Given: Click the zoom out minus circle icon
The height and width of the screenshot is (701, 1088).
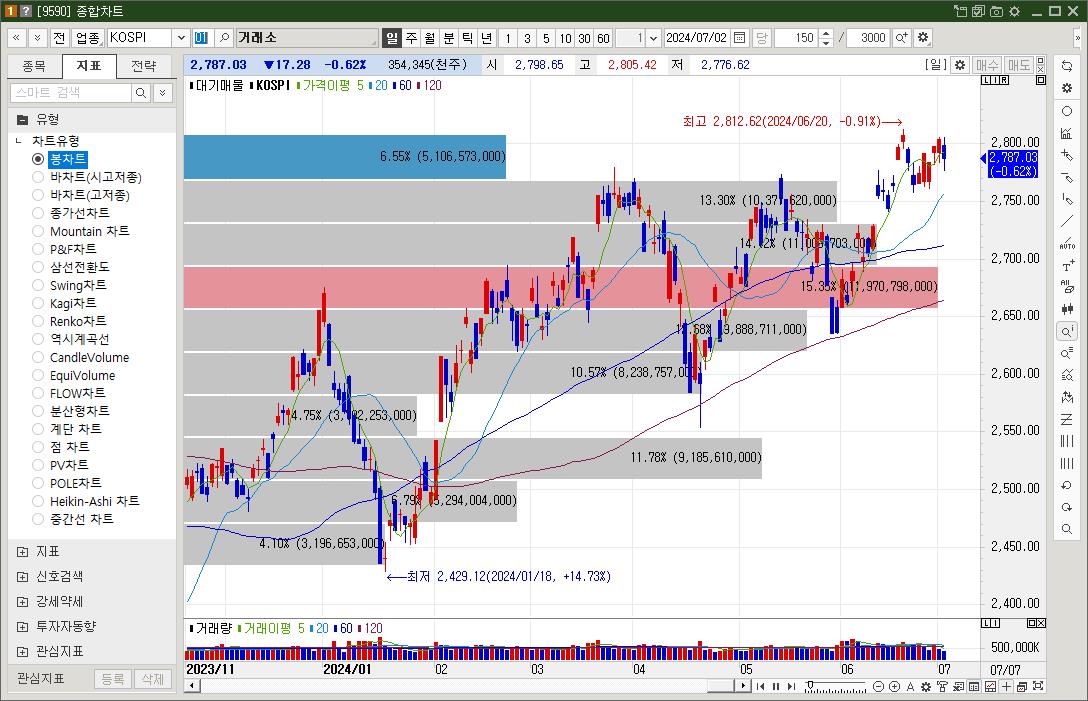Looking at the screenshot, I should [x=878, y=686].
